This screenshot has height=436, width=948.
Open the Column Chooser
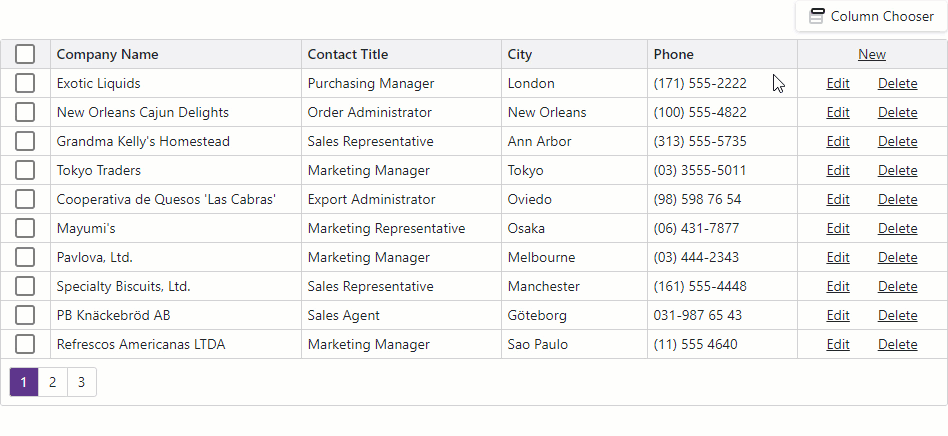(870, 16)
